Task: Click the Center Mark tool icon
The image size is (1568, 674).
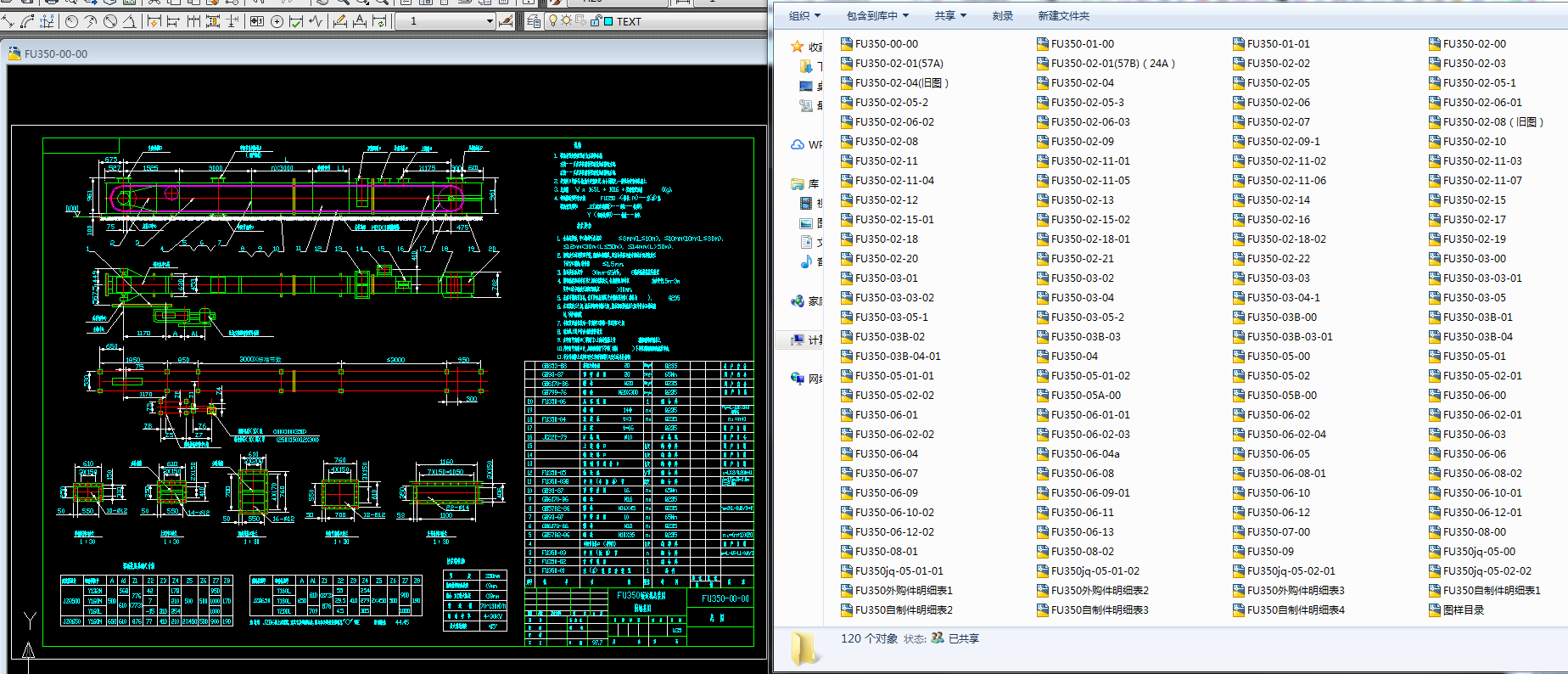Action: (277, 21)
